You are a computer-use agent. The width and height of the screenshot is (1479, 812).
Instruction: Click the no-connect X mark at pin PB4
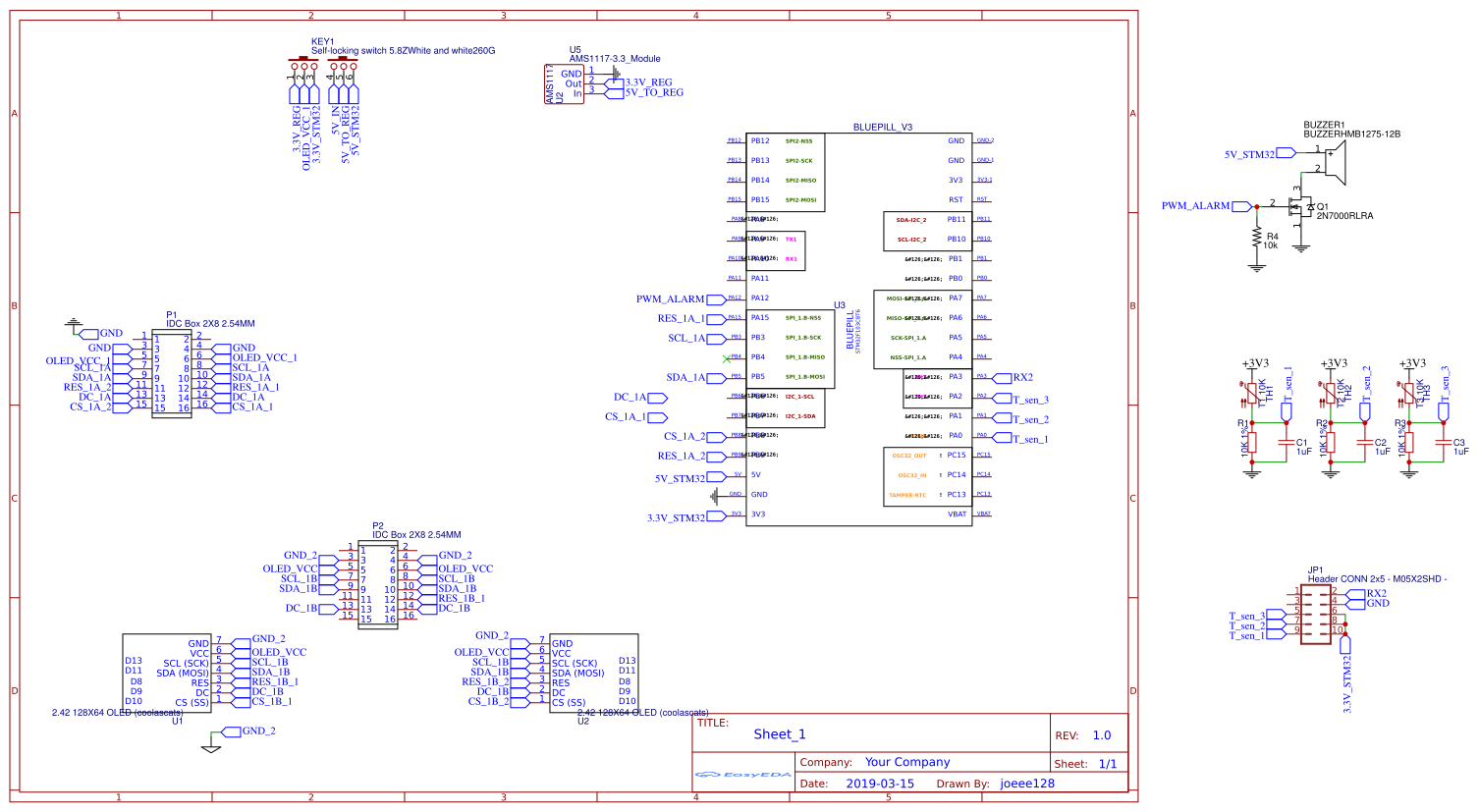726,357
